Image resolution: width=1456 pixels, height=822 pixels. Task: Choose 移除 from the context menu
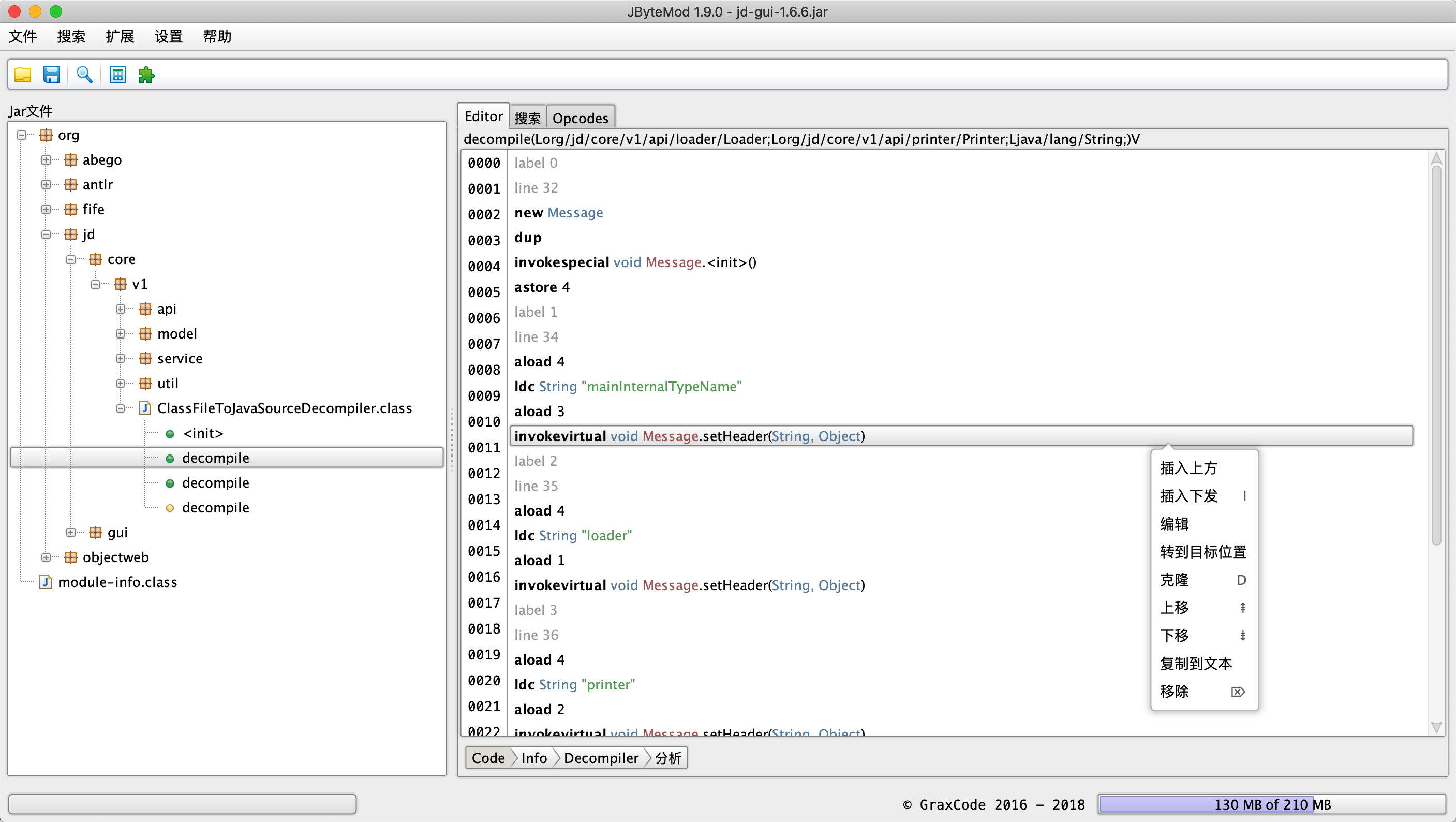[1174, 692]
